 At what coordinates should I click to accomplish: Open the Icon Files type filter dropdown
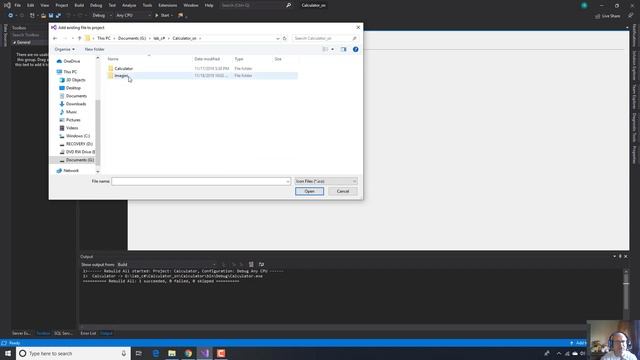(326, 181)
